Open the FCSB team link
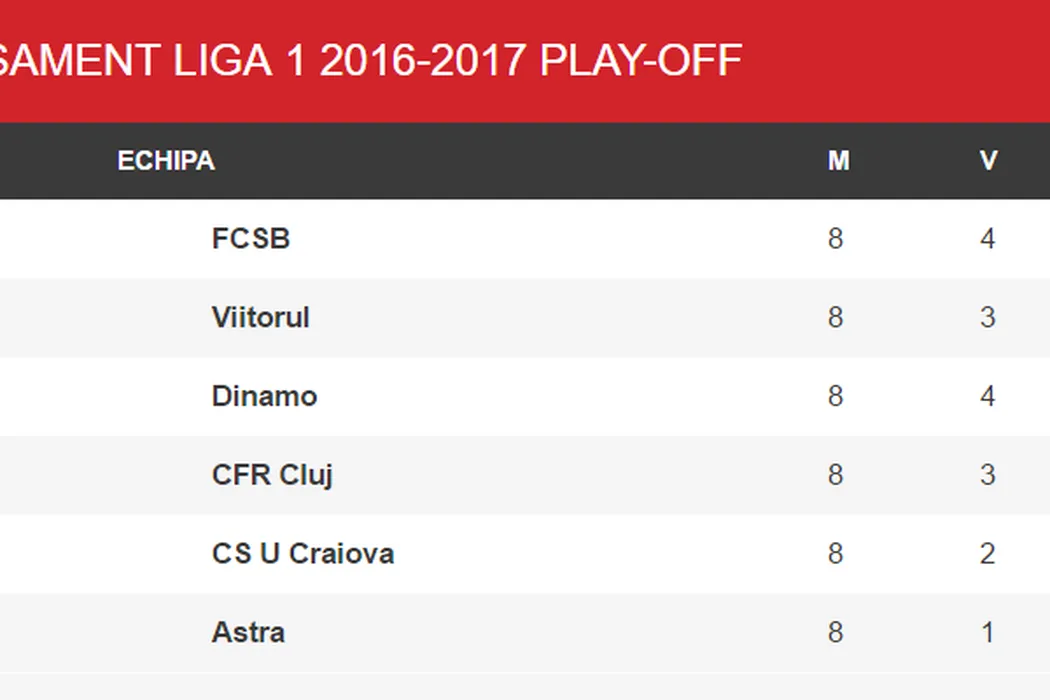Screen dimensions: 1050x700 (251, 239)
